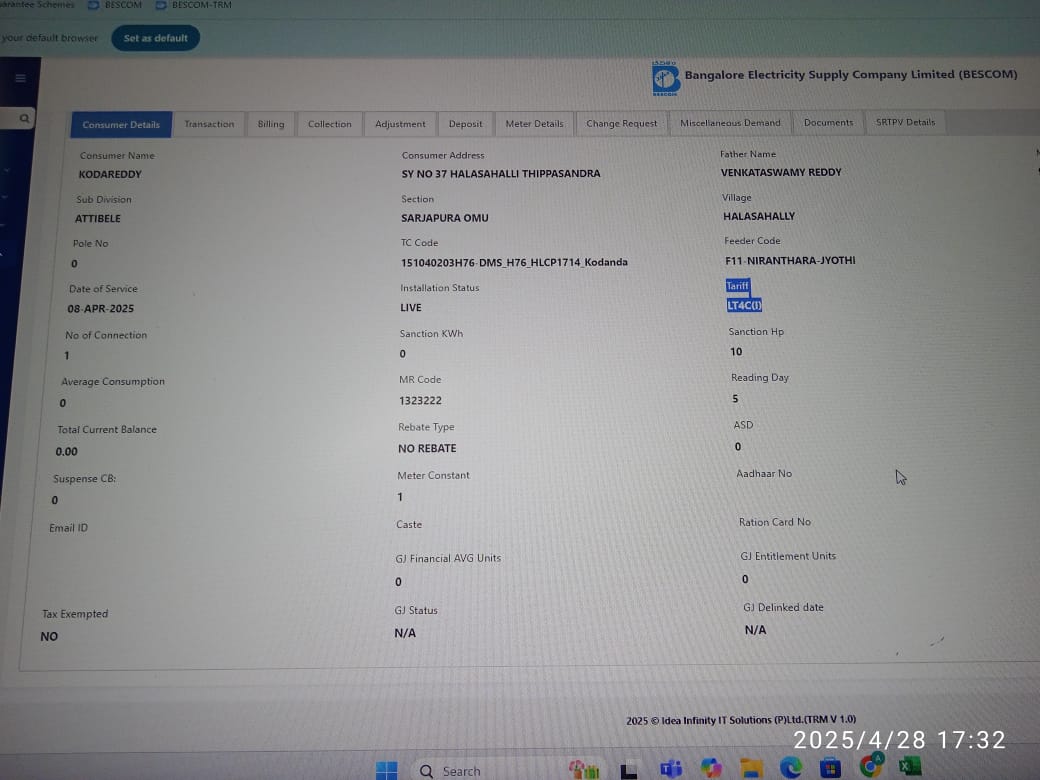The width and height of the screenshot is (1040, 780).
Task: Click the BESCOM logo in the header
Action: point(665,80)
